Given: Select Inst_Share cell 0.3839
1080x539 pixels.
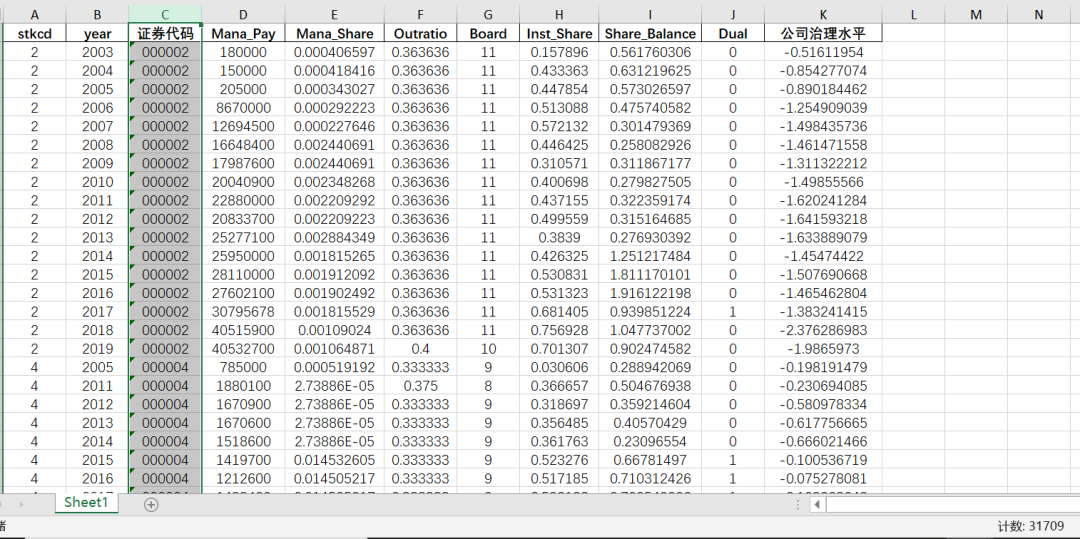Looking at the screenshot, I should click(x=559, y=237).
